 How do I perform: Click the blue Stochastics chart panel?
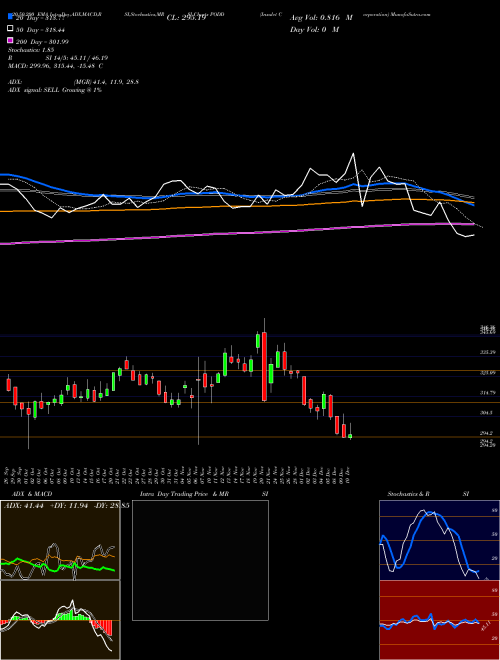point(439,540)
